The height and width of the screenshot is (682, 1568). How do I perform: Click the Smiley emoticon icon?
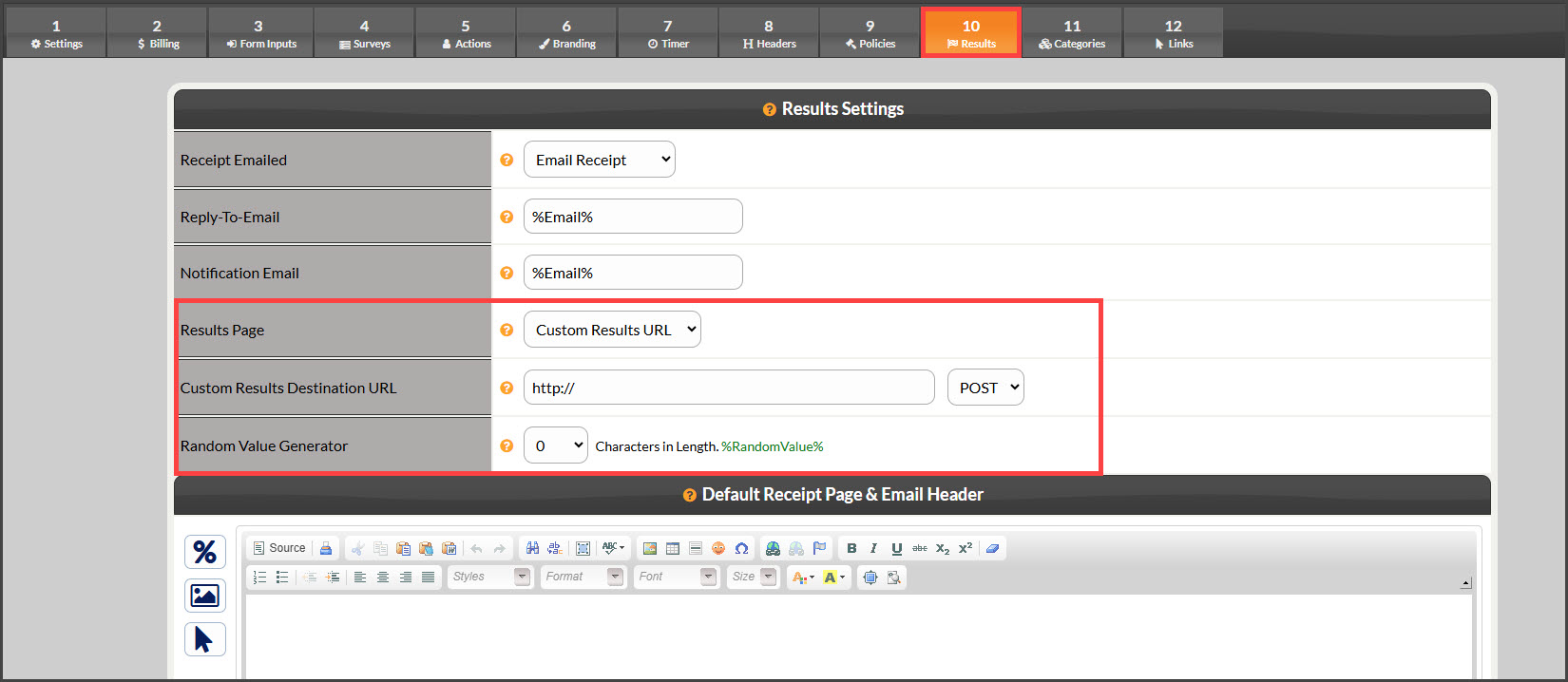pyautogui.click(x=718, y=548)
